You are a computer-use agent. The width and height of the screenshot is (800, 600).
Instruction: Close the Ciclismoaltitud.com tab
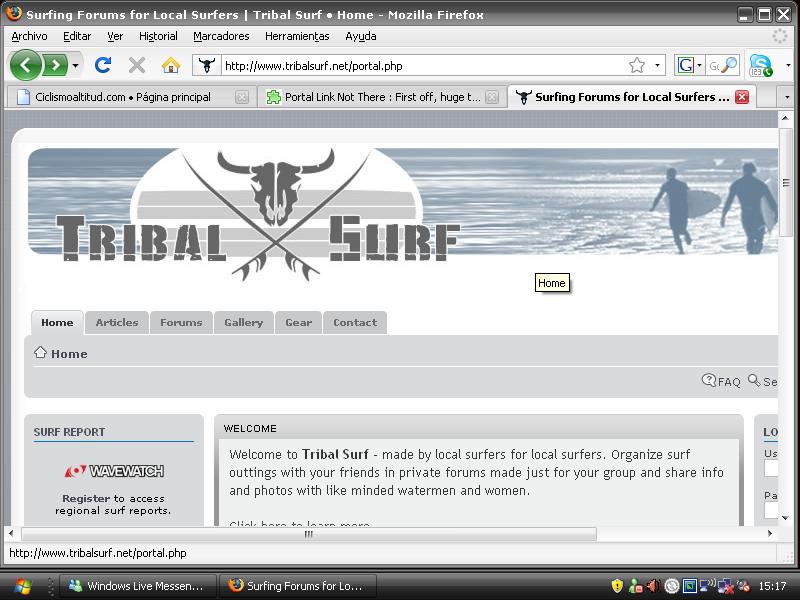pyautogui.click(x=242, y=97)
